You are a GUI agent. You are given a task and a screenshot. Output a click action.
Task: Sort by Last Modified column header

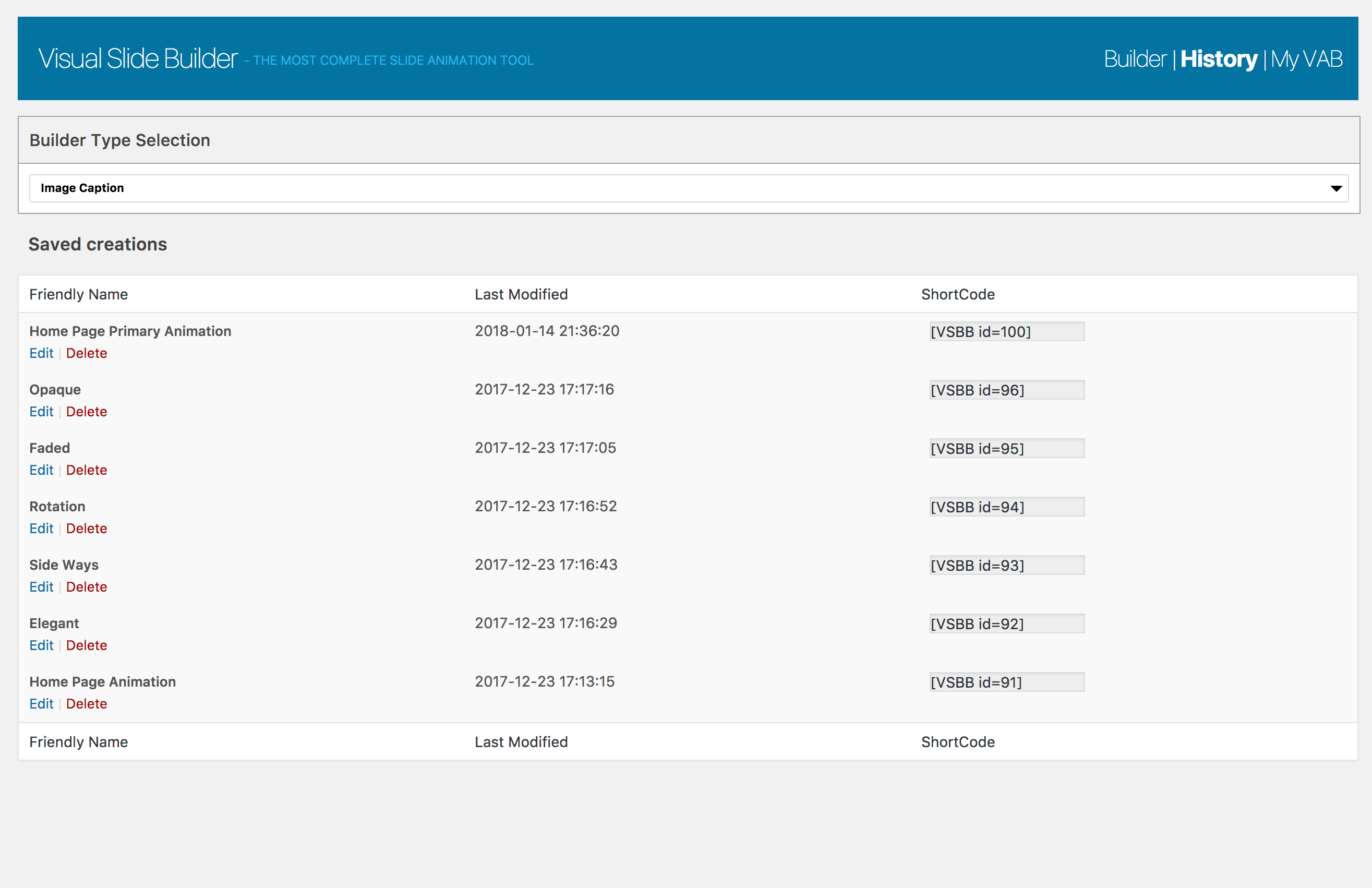click(x=521, y=294)
